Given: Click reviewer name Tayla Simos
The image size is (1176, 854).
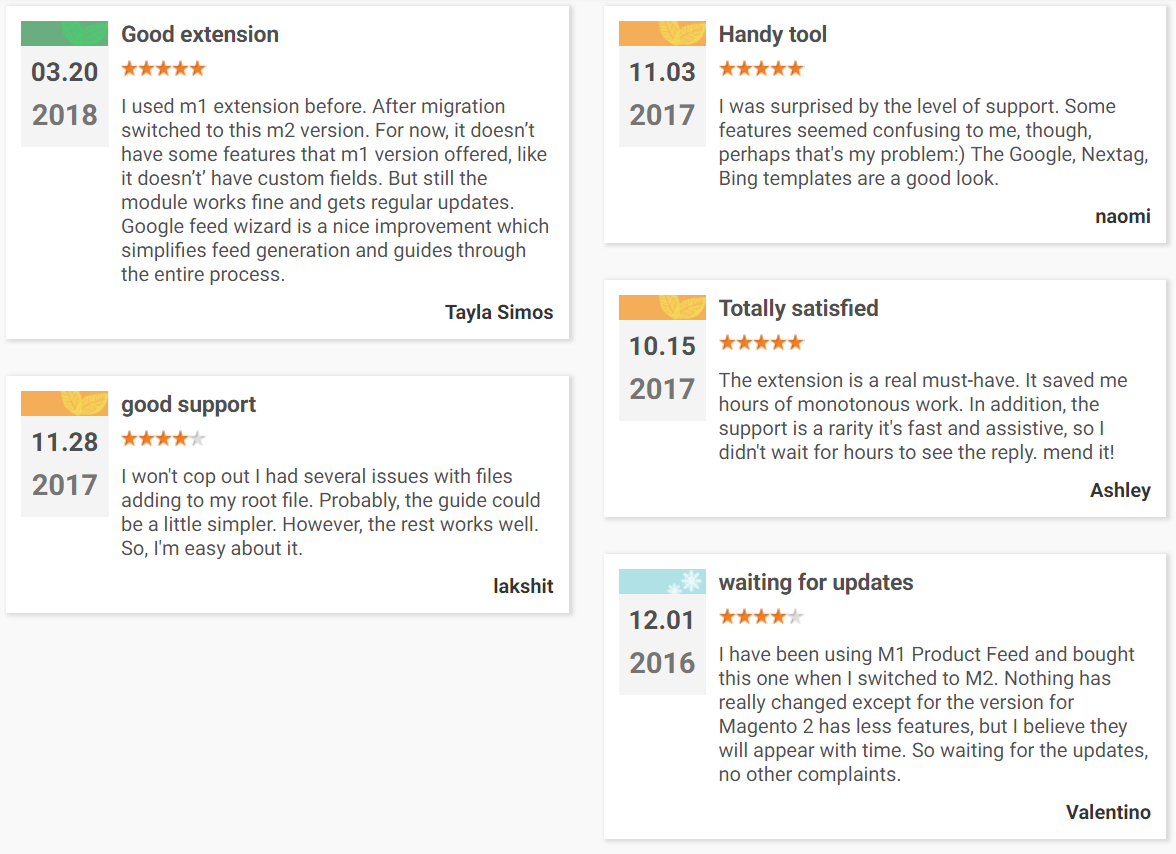Looking at the screenshot, I should tap(499, 312).
